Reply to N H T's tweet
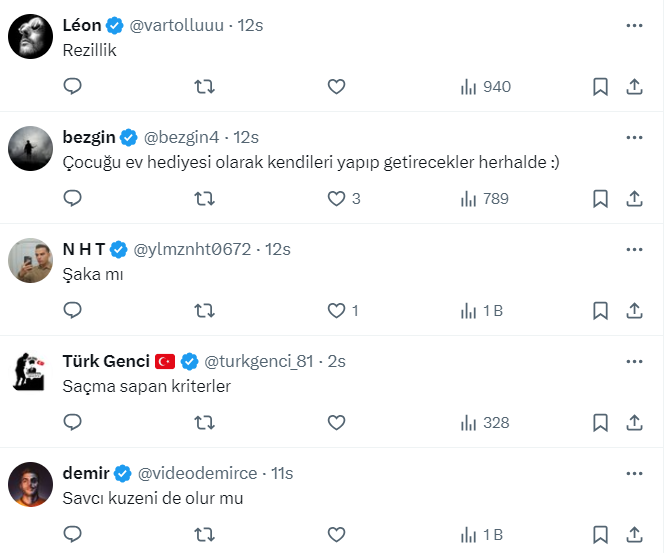The image size is (671, 553). [72, 311]
